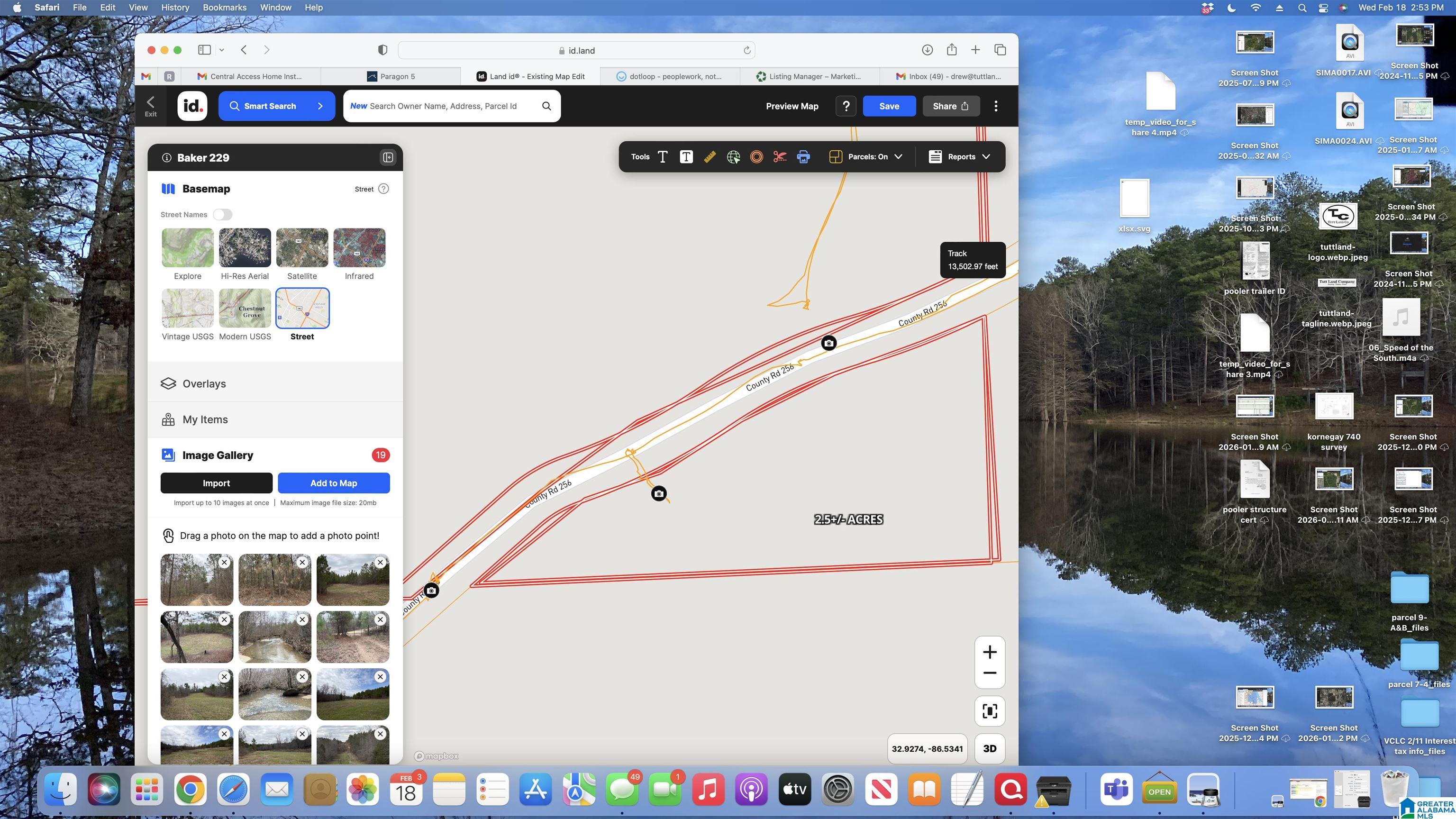Click the Save button
The width and height of the screenshot is (1456, 819).
coord(889,106)
